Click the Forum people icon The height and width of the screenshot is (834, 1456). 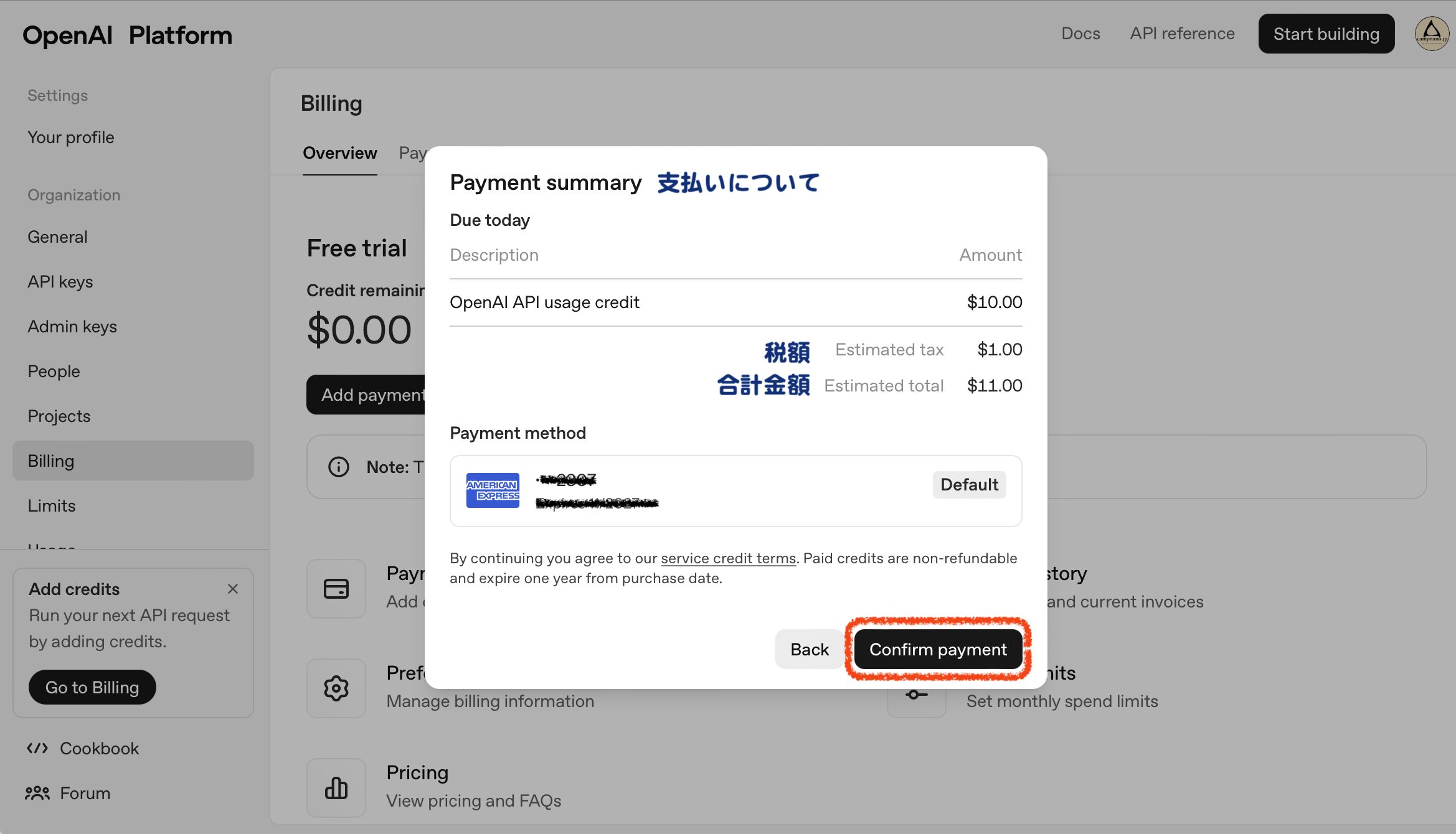tap(37, 793)
